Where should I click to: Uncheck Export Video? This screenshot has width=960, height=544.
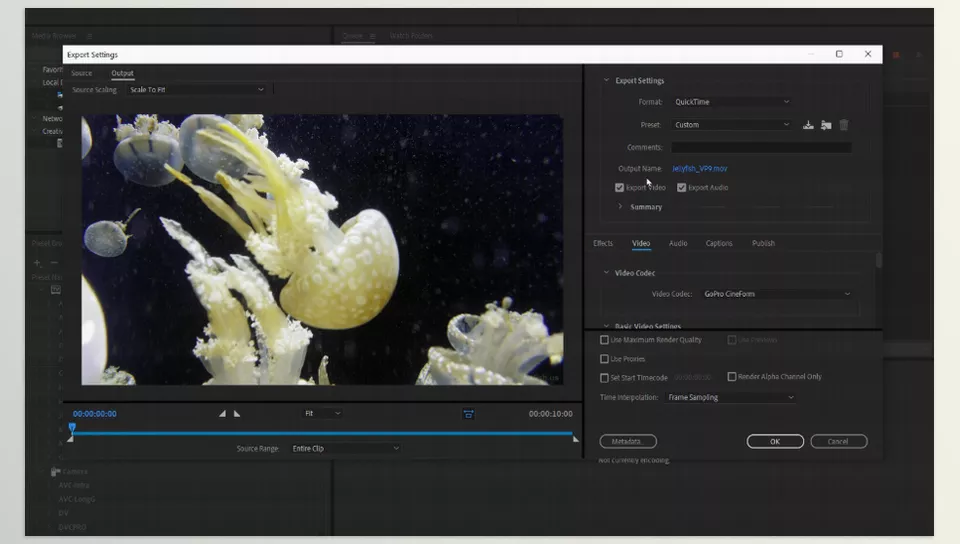[x=620, y=187]
